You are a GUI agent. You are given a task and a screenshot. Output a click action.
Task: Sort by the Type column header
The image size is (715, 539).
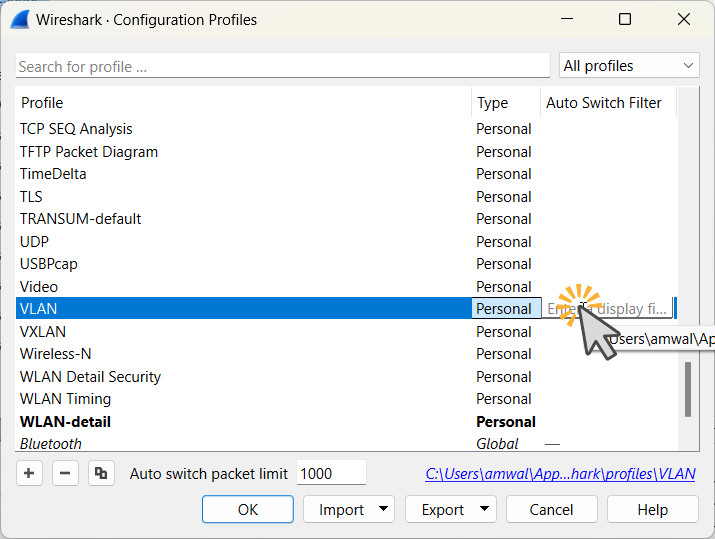[x=505, y=103]
